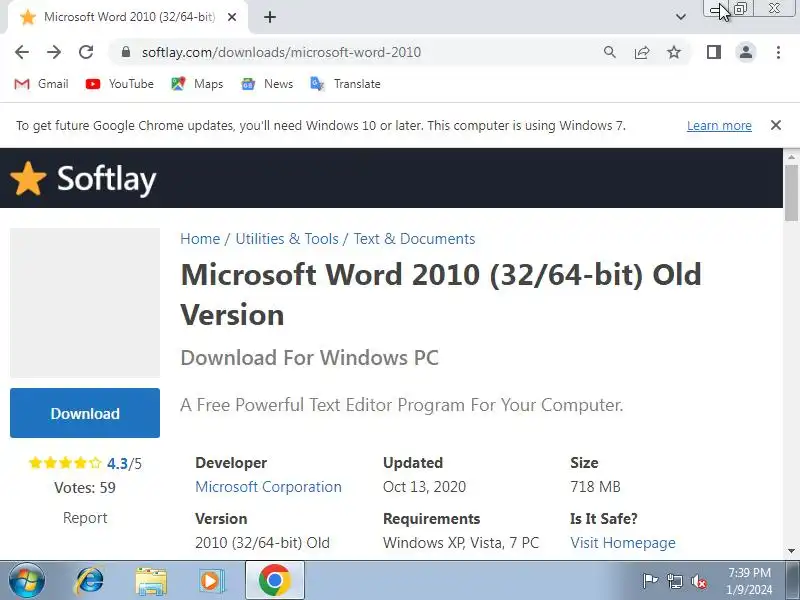Viewport: 800px width, 600px height.
Task: Click the Learn more update link
Action: [719, 126]
